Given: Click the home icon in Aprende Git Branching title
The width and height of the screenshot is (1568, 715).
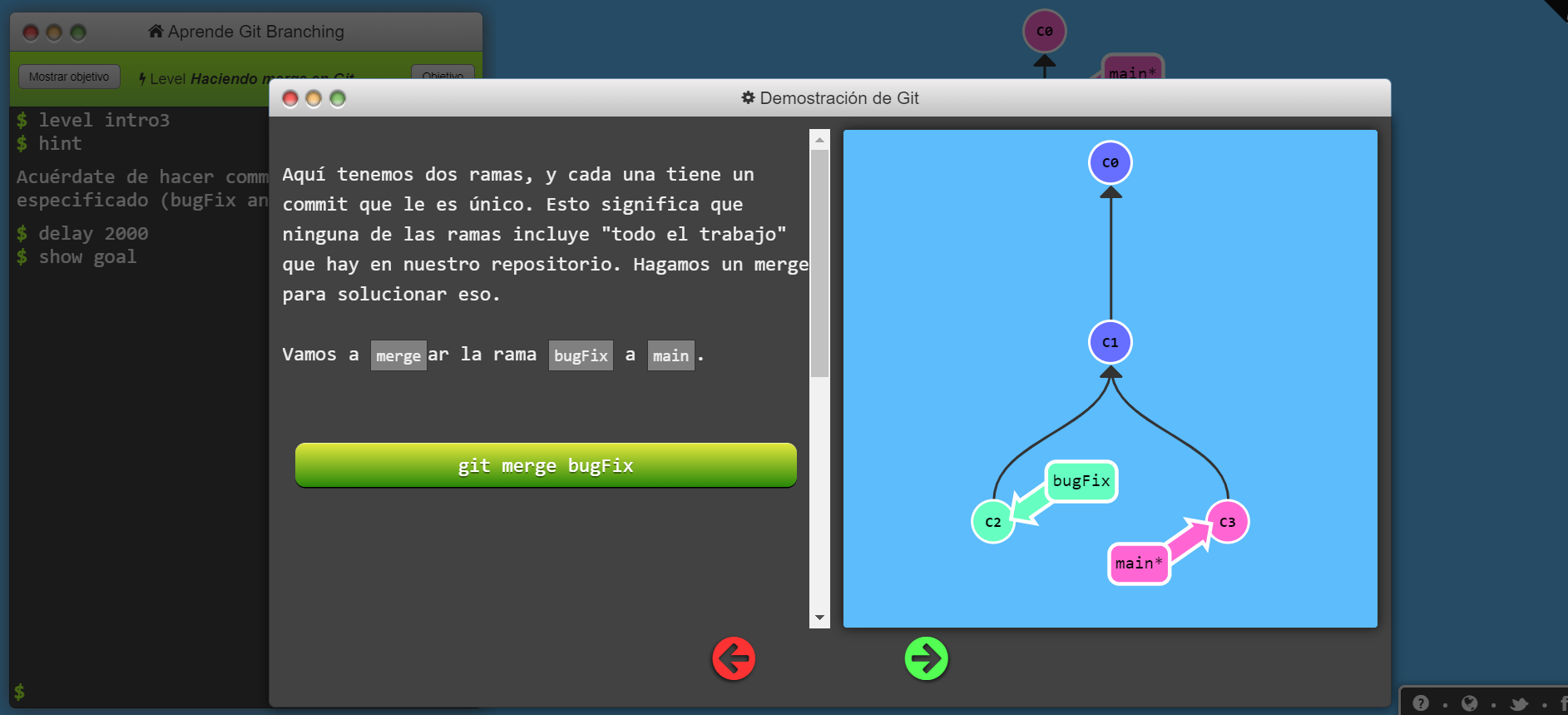Looking at the screenshot, I should click(156, 31).
